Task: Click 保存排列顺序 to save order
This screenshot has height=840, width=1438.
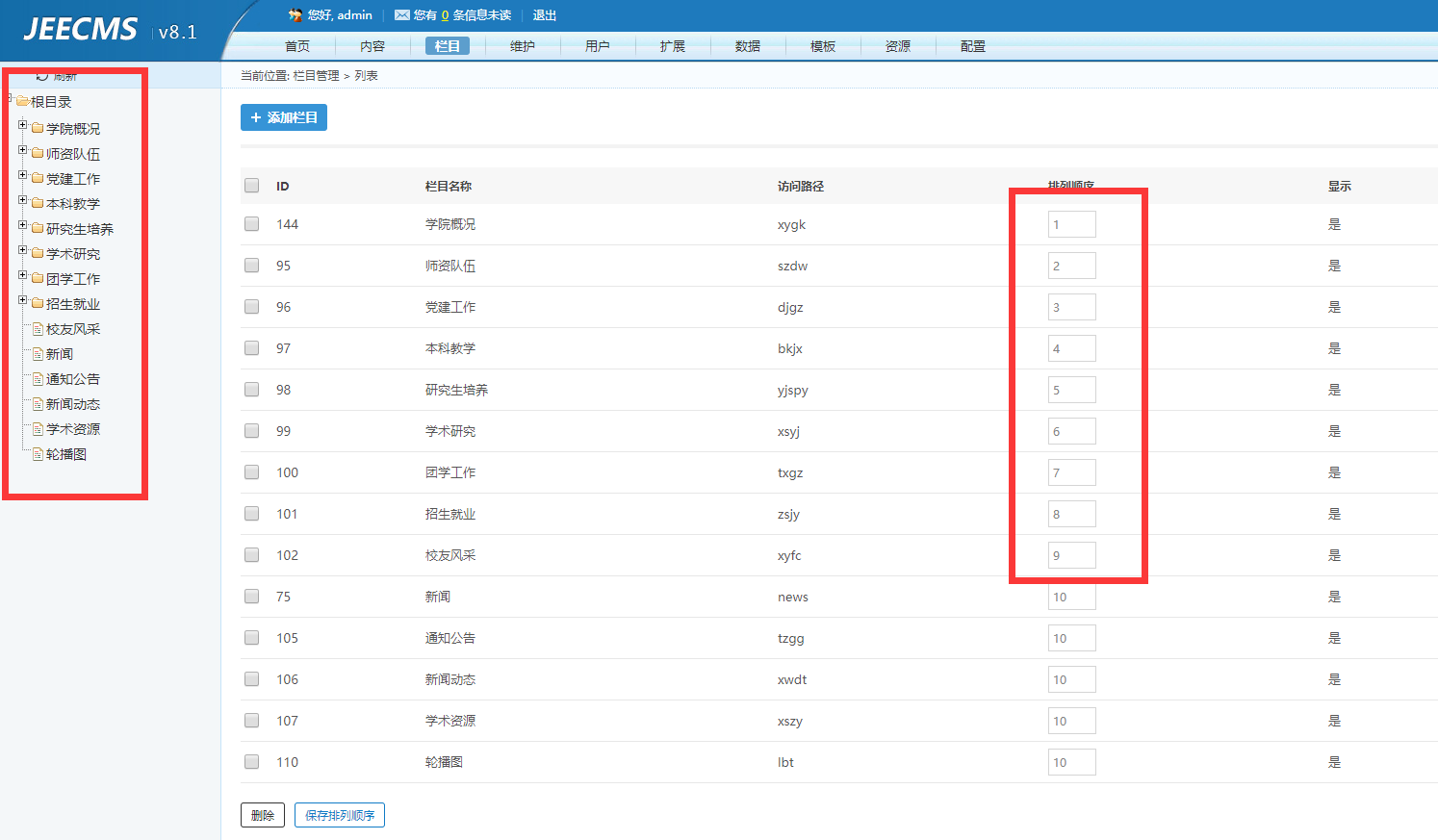Action: (339, 814)
